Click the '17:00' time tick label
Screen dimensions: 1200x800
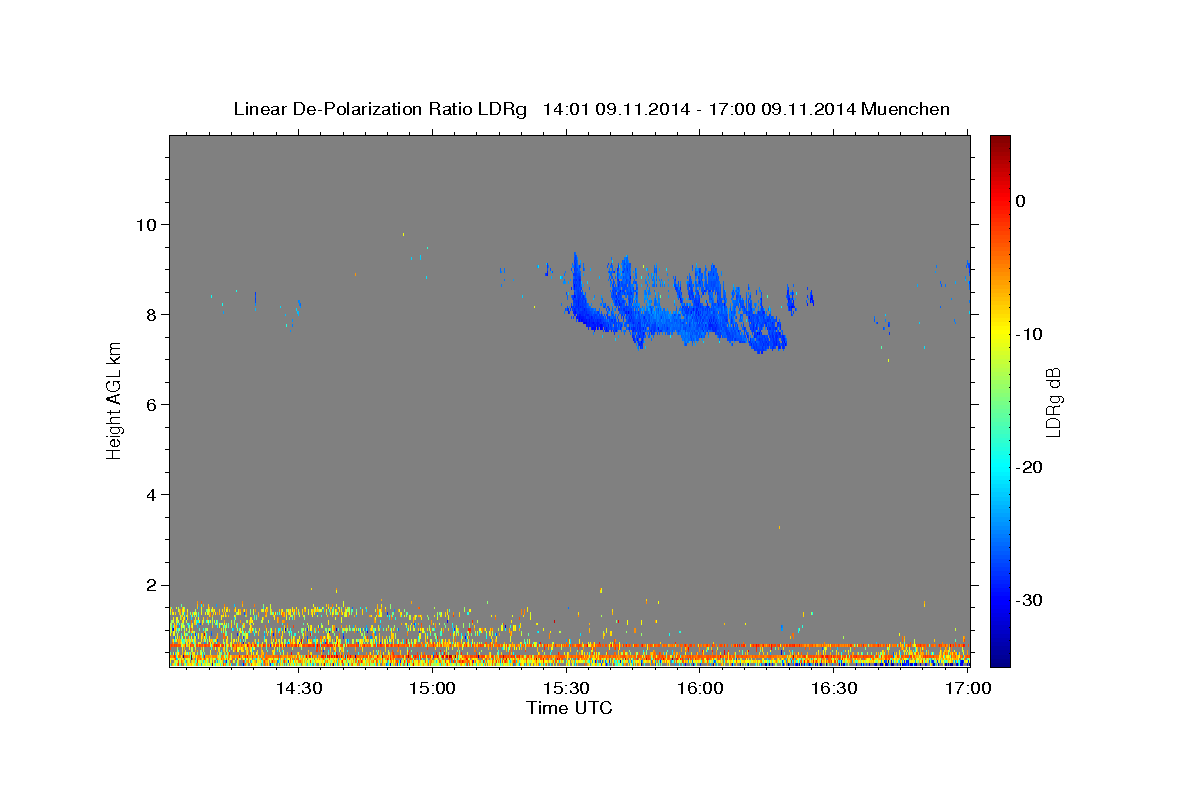967,688
